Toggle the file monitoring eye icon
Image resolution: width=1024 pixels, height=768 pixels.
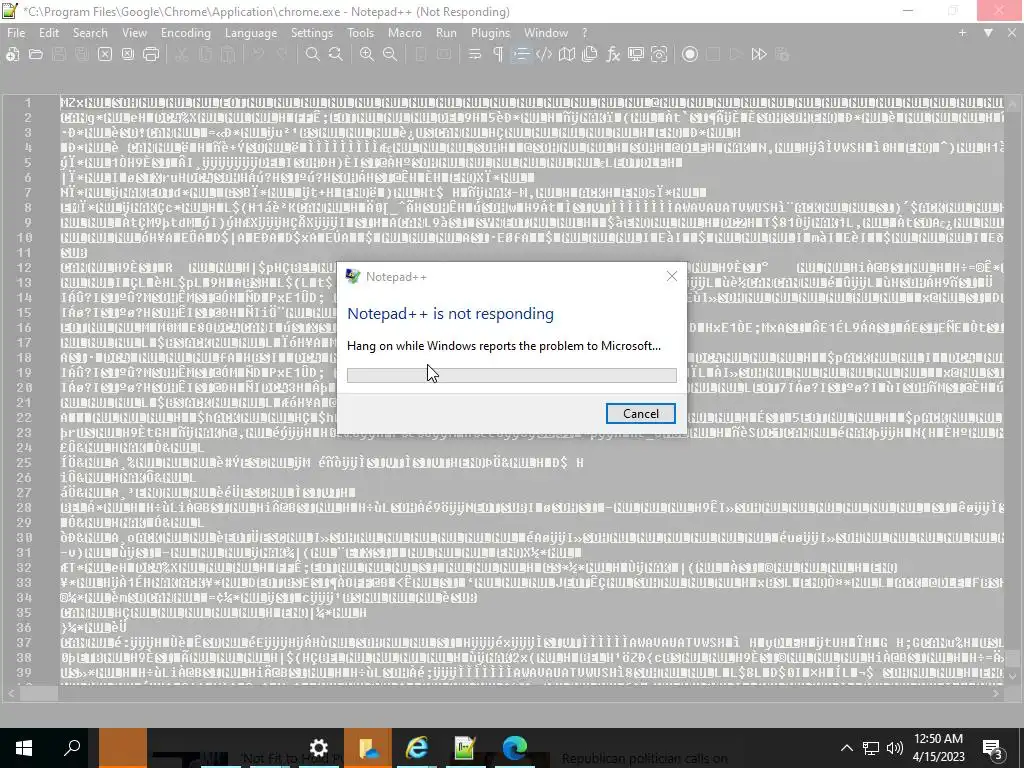click(659, 55)
